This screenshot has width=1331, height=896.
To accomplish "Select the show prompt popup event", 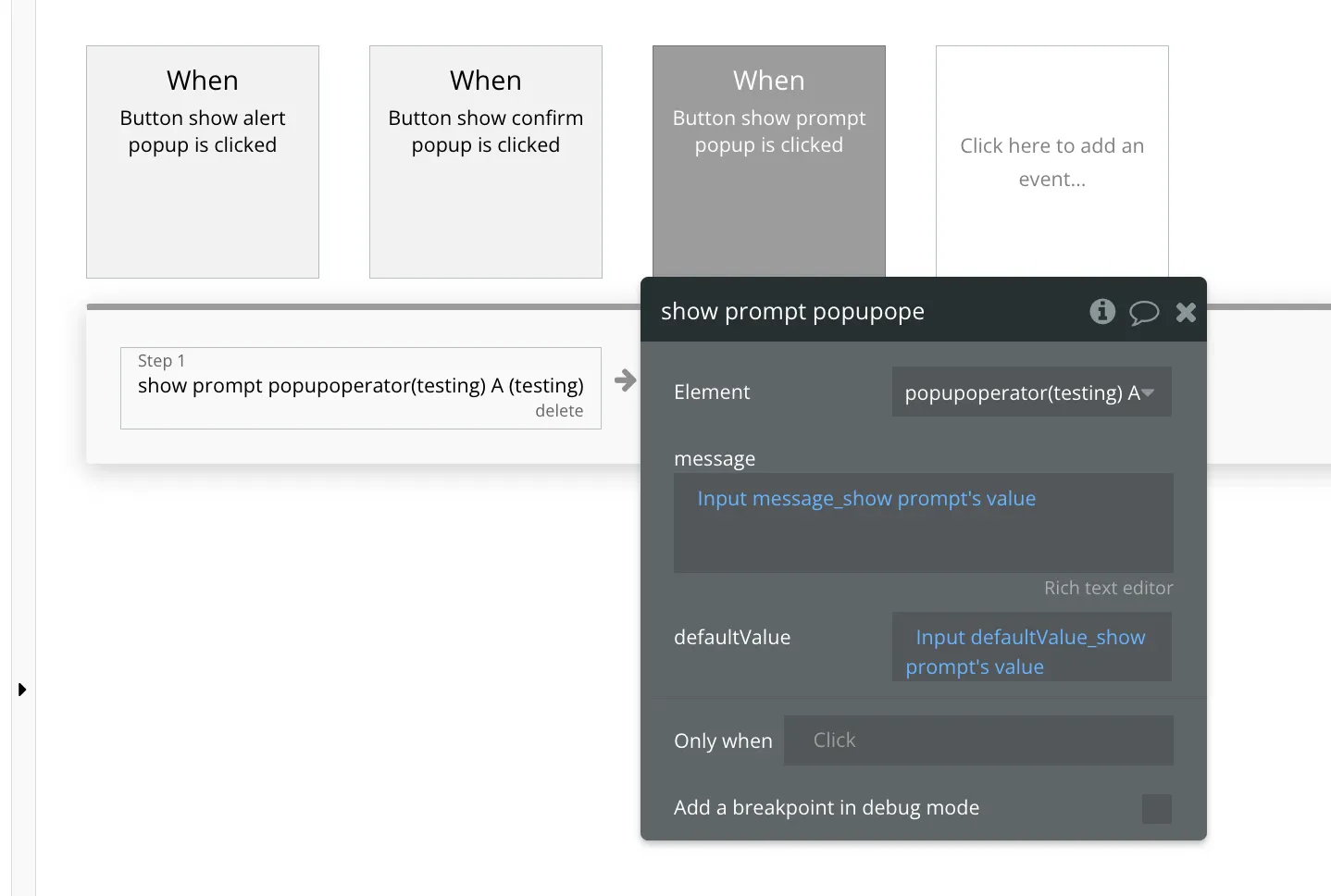I will click(768, 162).
